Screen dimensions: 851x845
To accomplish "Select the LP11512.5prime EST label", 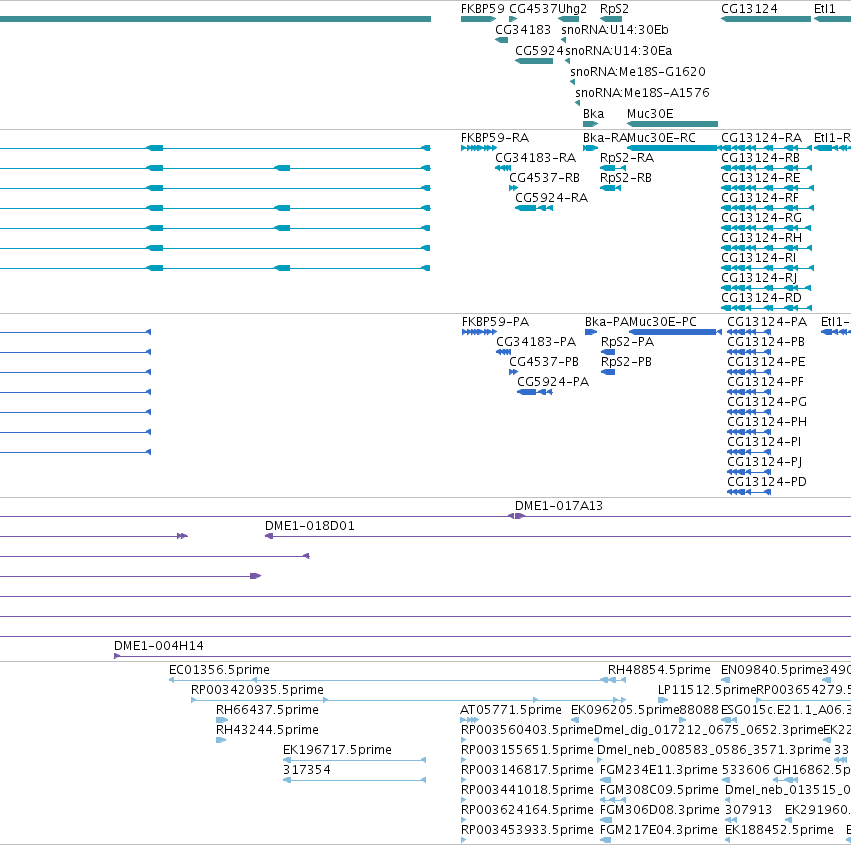I will tap(707, 690).
